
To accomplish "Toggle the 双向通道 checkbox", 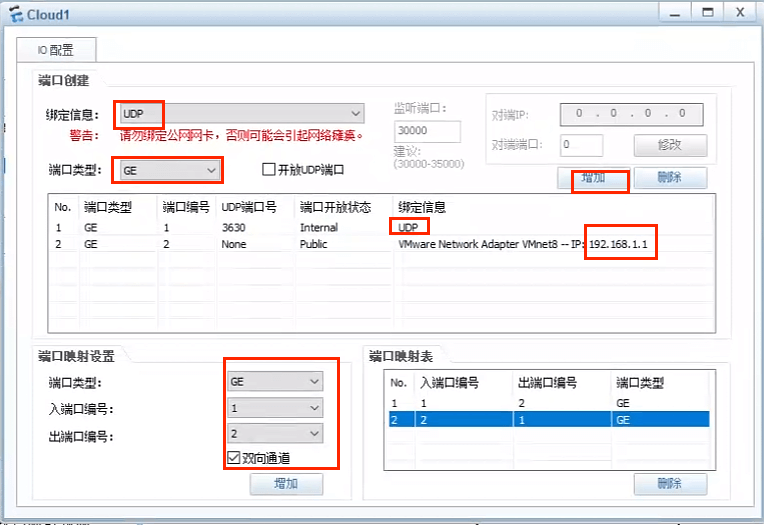I will pyautogui.click(x=234, y=457).
